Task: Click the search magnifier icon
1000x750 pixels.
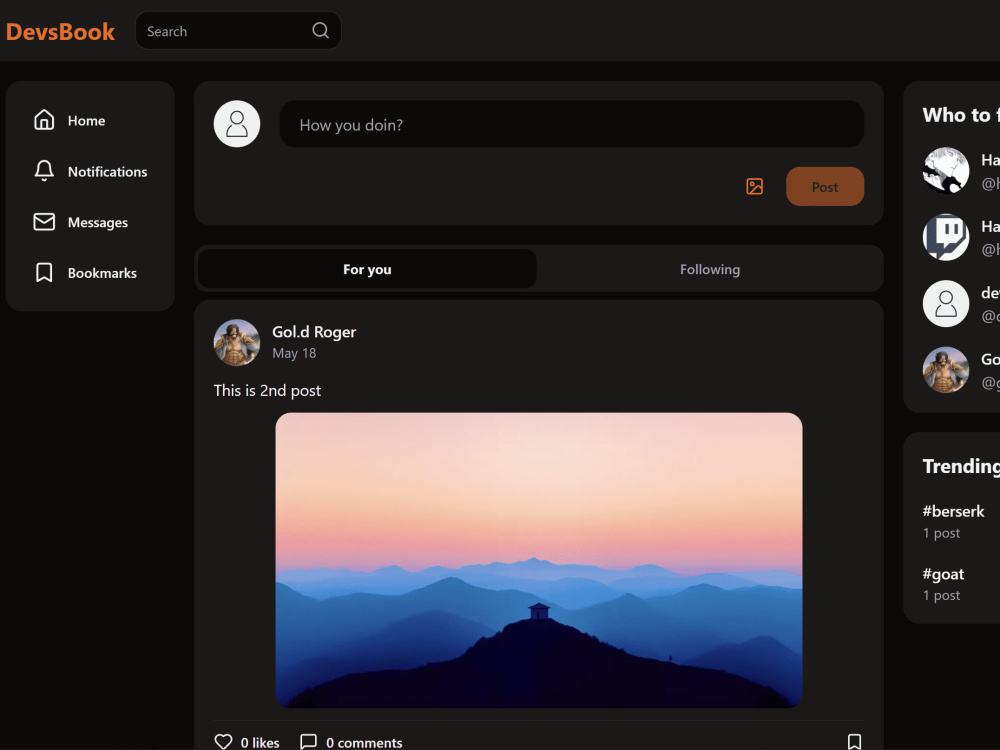Action: coord(320,31)
